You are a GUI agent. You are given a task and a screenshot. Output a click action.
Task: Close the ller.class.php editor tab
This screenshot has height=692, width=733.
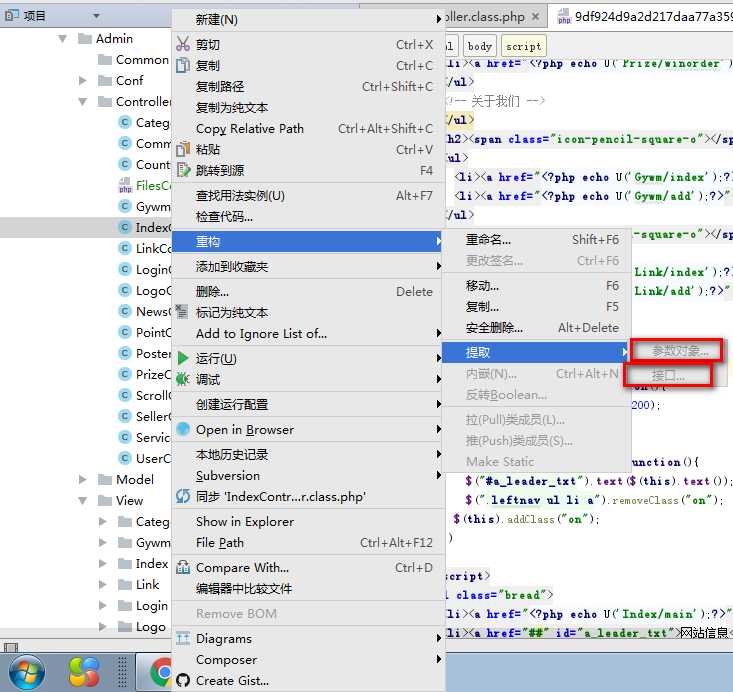(536, 16)
